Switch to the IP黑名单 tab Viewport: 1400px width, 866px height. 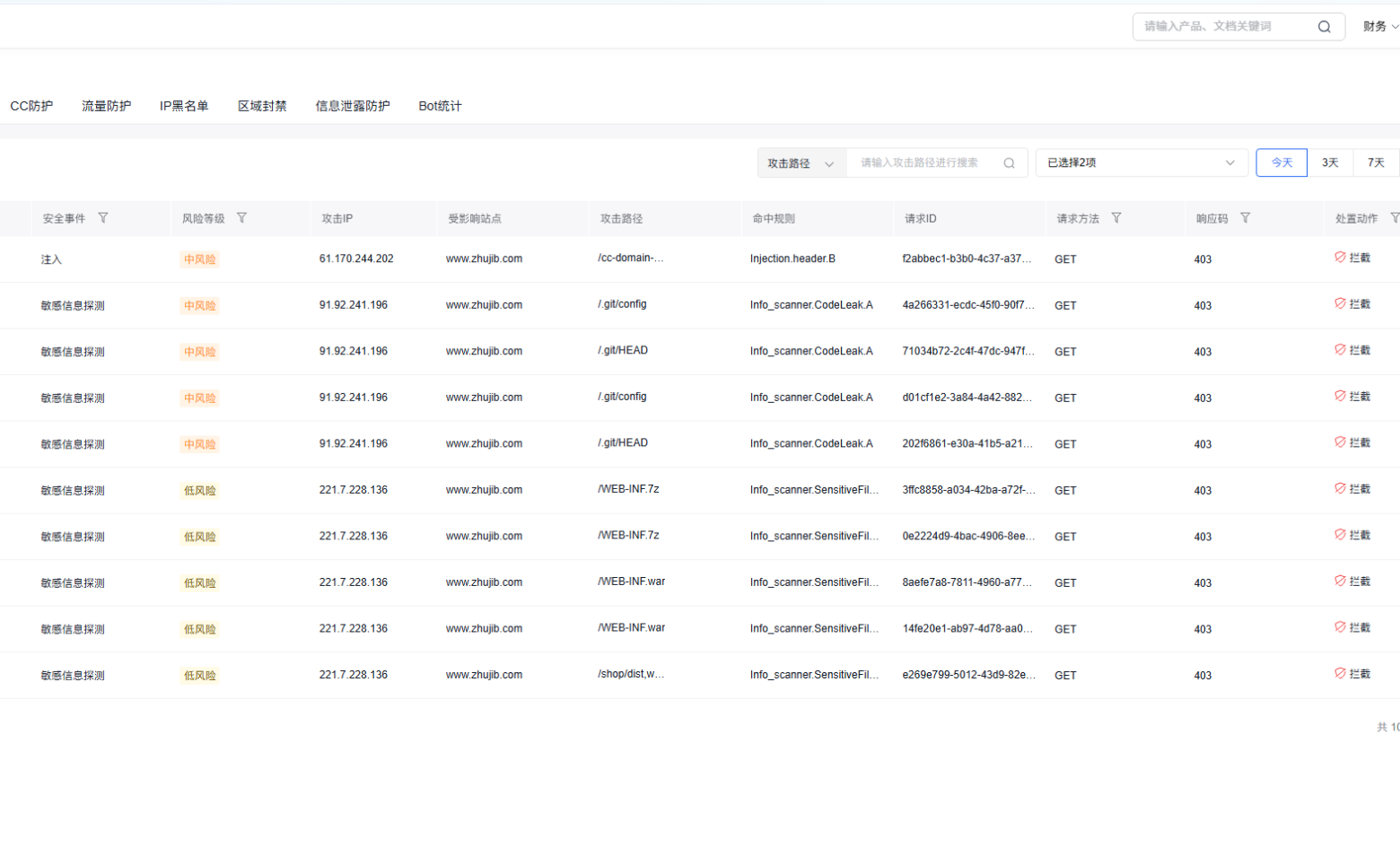point(184,106)
